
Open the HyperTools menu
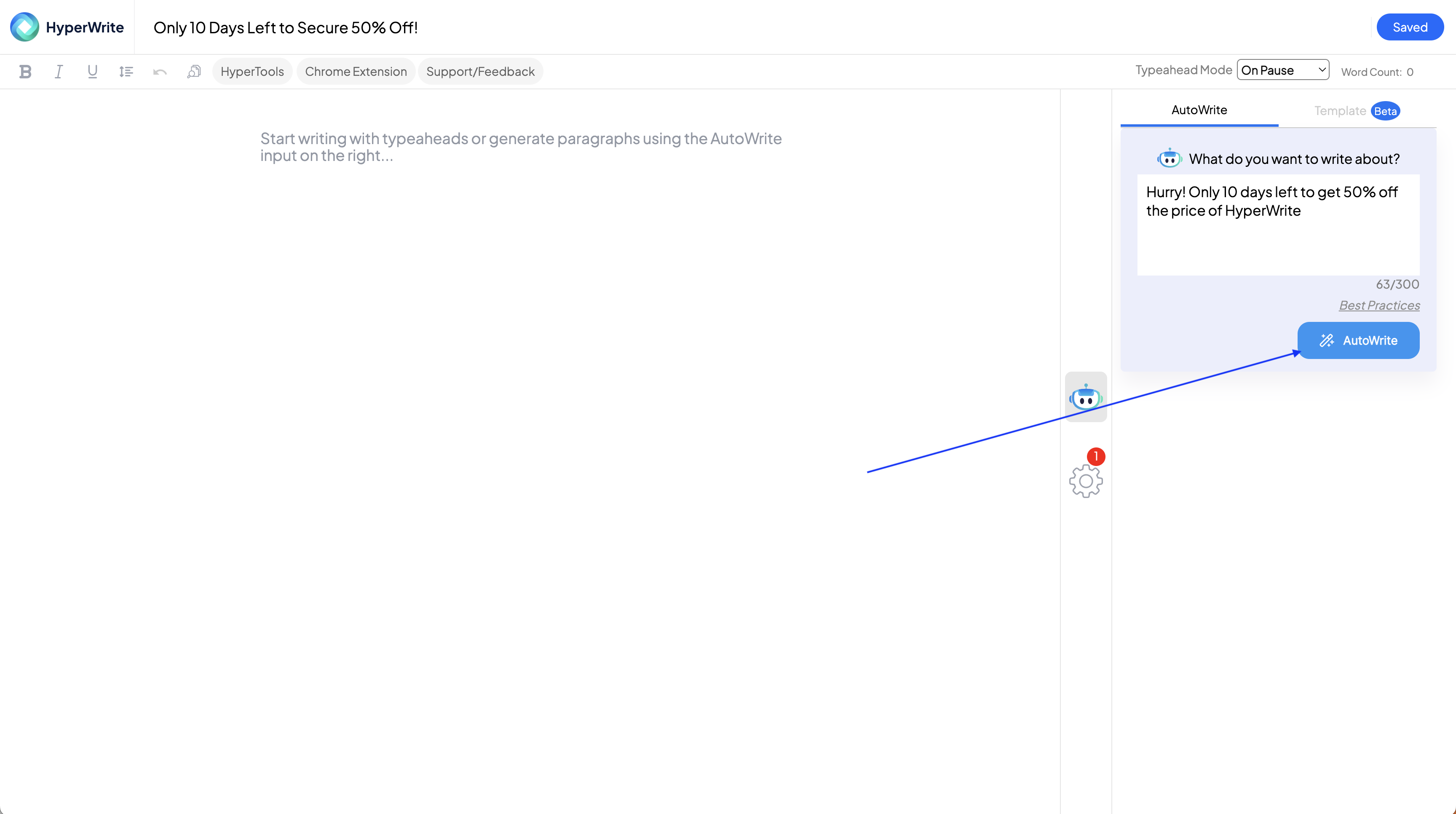click(x=252, y=70)
